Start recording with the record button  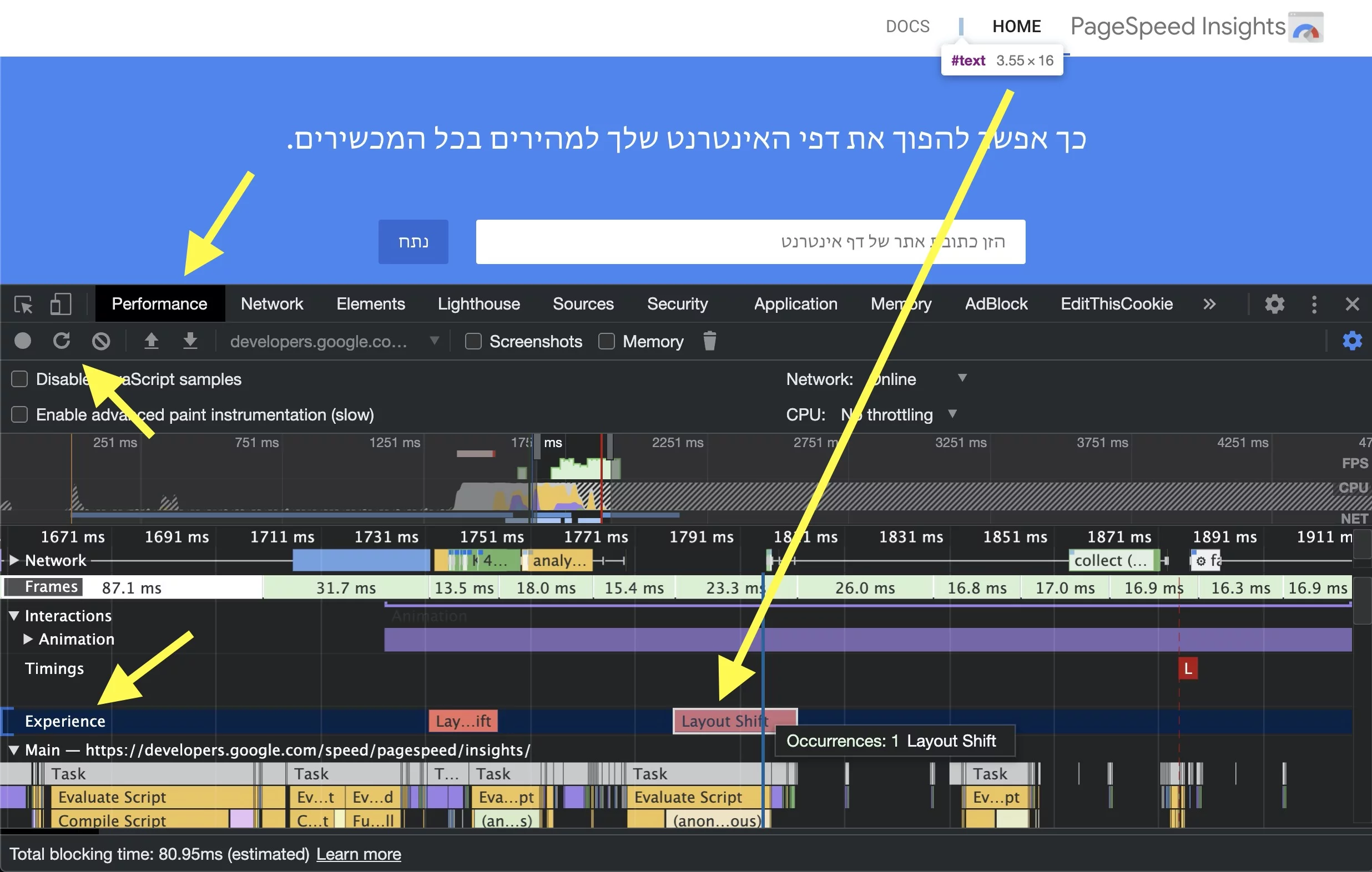[x=22, y=341]
